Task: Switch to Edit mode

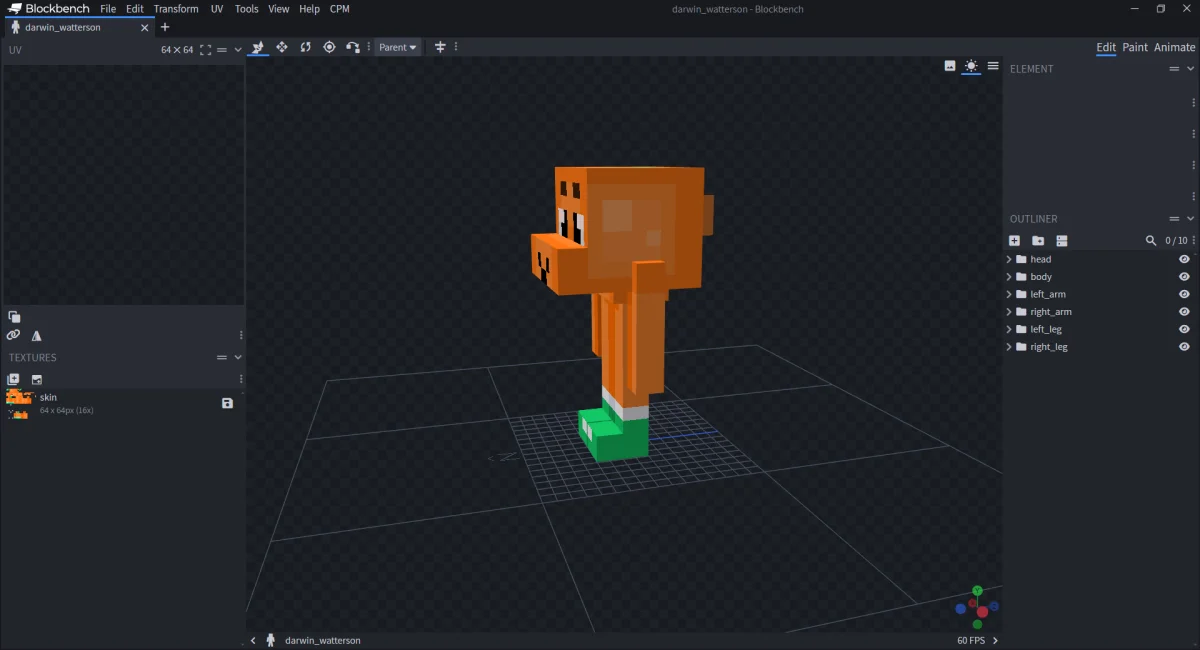Action: [x=1106, y=47]
